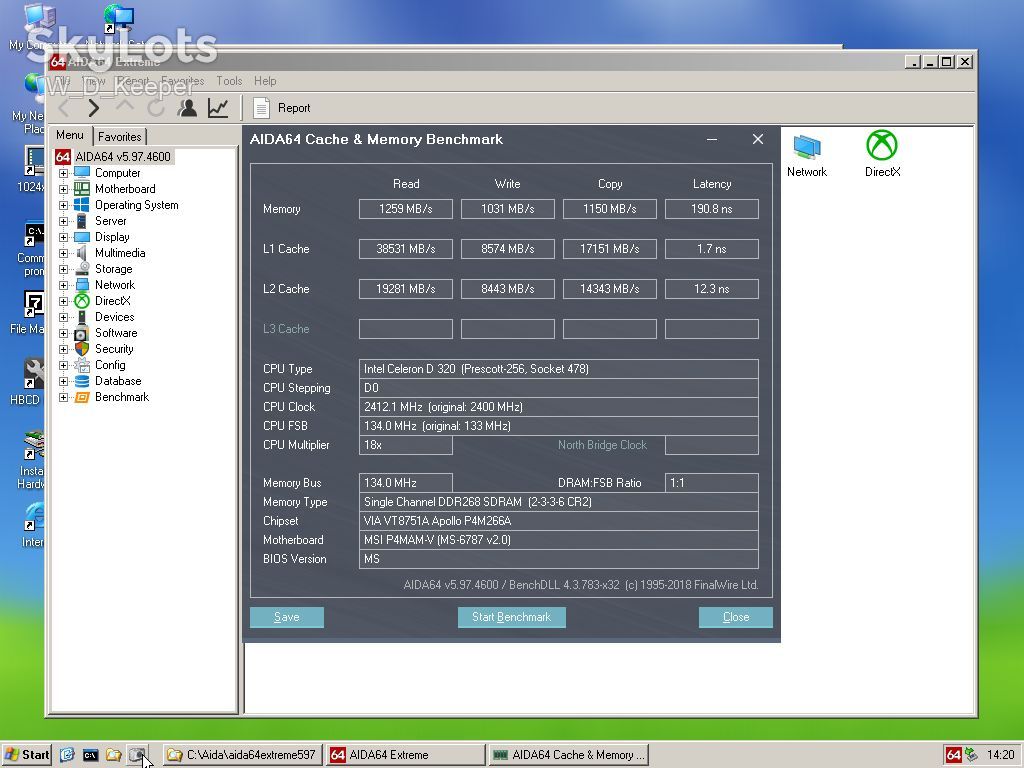Click the Report document icon
The height and width of the screenshot is (768, 1024).
point(261,108)
